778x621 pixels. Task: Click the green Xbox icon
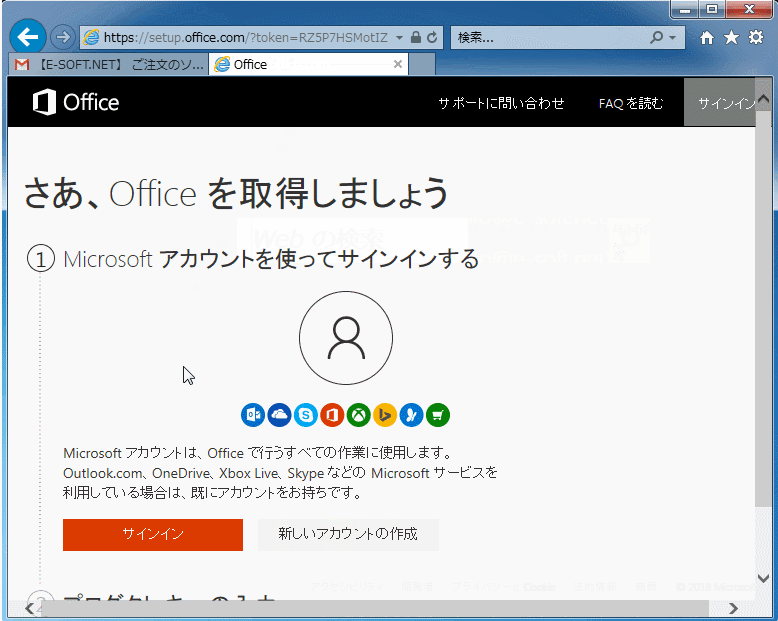pos(359,415)
